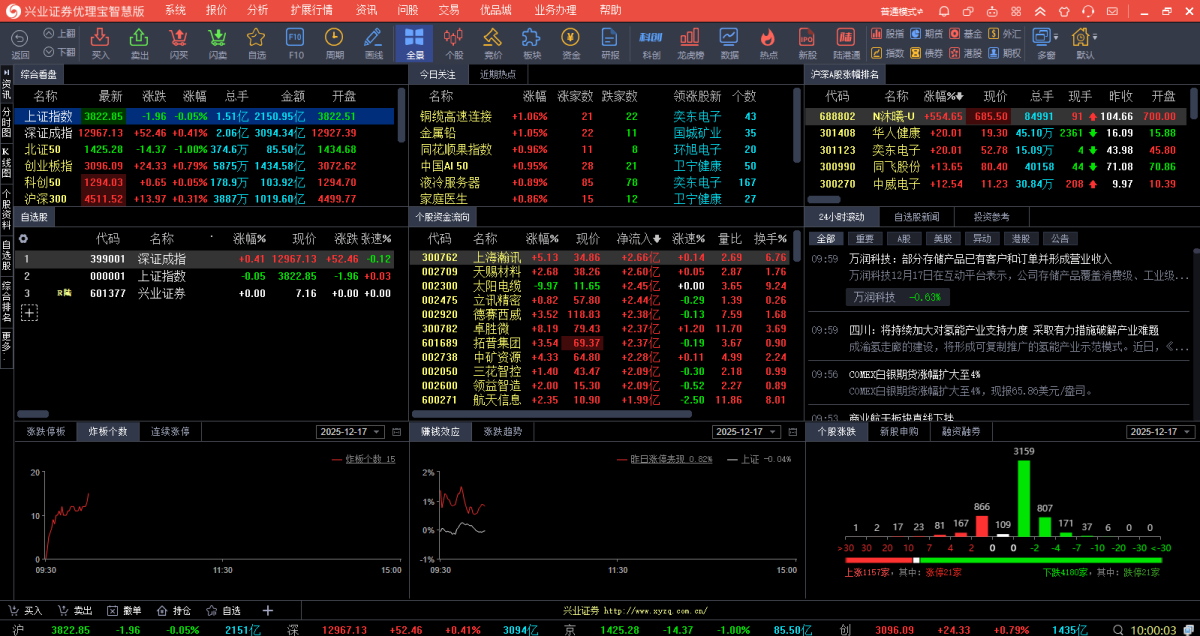This screenshot has width=1200, height=636.
Task: Click the www.xyzq.com.cn website link
Action: (x=655, y=610)
